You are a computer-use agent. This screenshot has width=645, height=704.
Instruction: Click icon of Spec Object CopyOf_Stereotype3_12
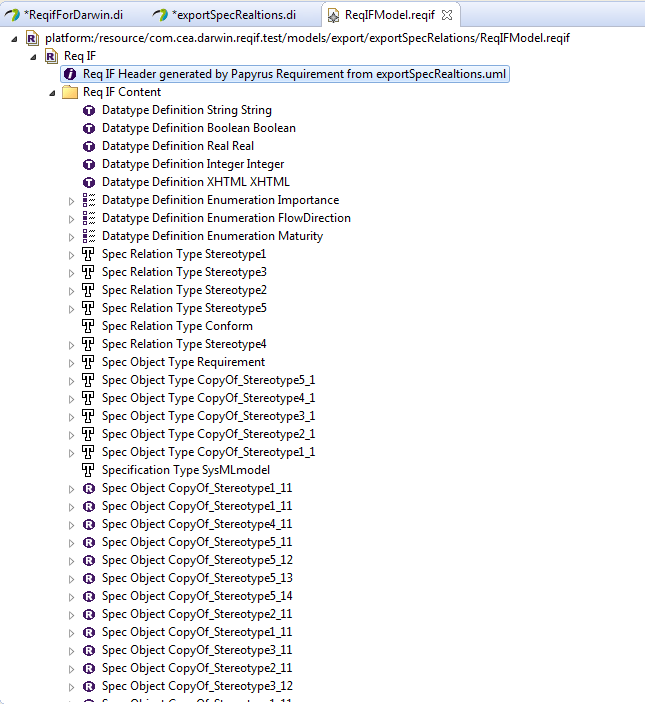point(89,686)
